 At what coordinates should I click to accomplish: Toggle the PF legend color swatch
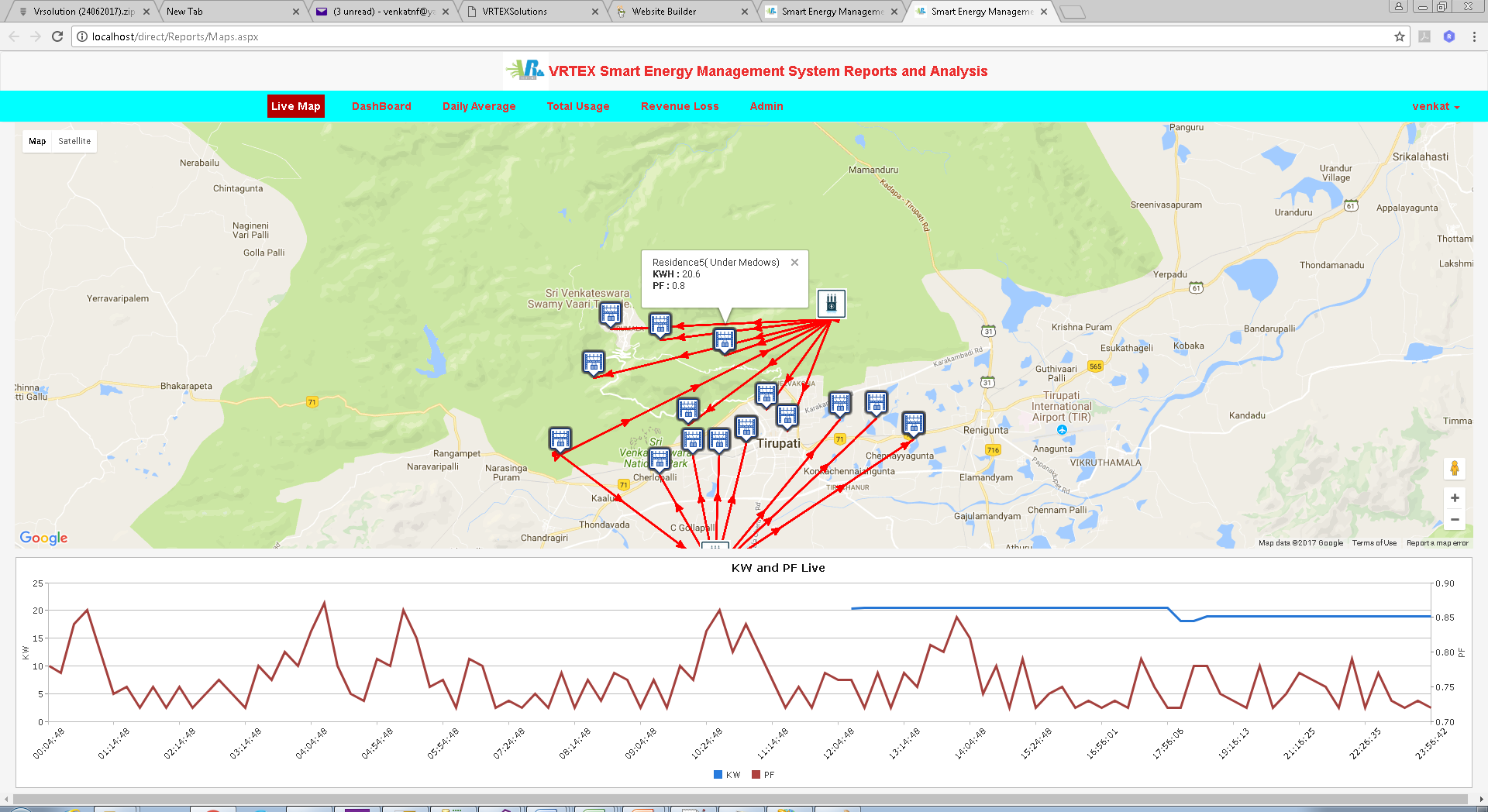tap(756, 775)
